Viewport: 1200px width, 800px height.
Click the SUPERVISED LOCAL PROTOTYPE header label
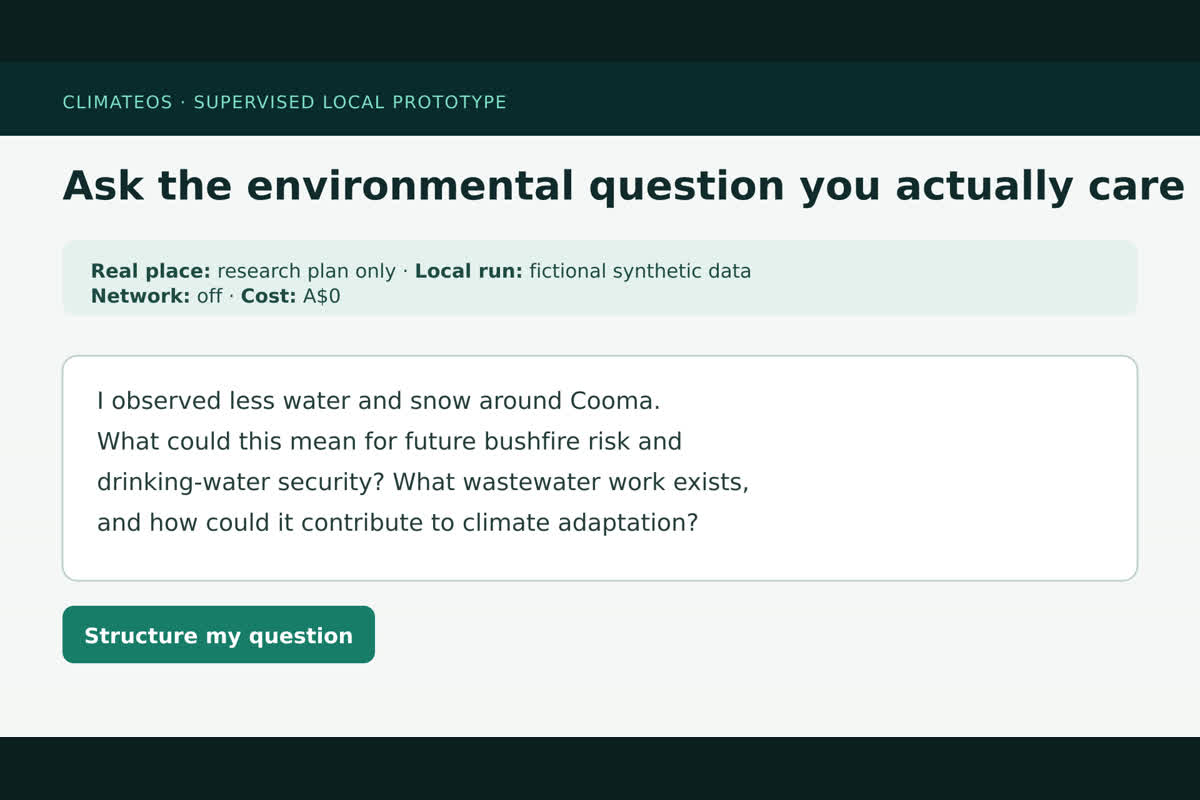click(350, 102)
